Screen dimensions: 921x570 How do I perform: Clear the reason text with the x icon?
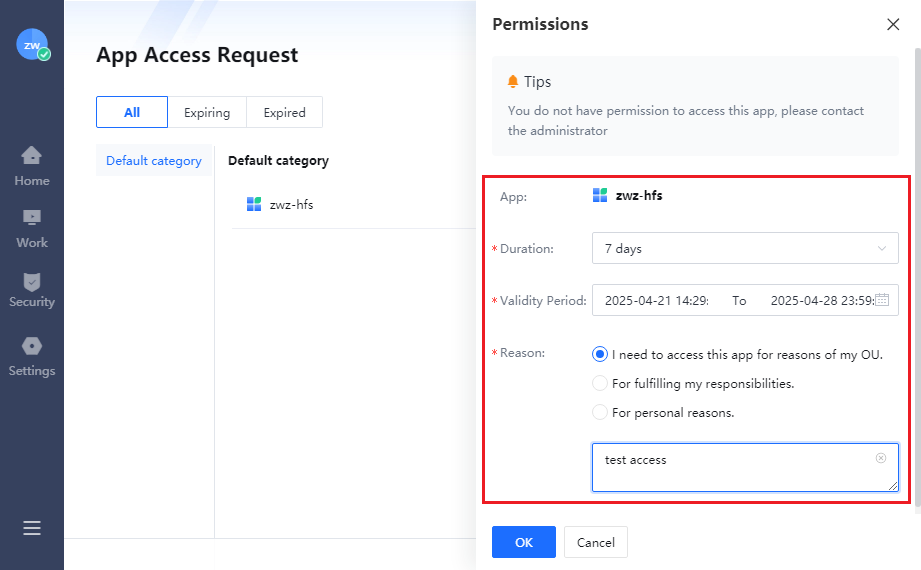pyautogui.click(x=880, y=458)
